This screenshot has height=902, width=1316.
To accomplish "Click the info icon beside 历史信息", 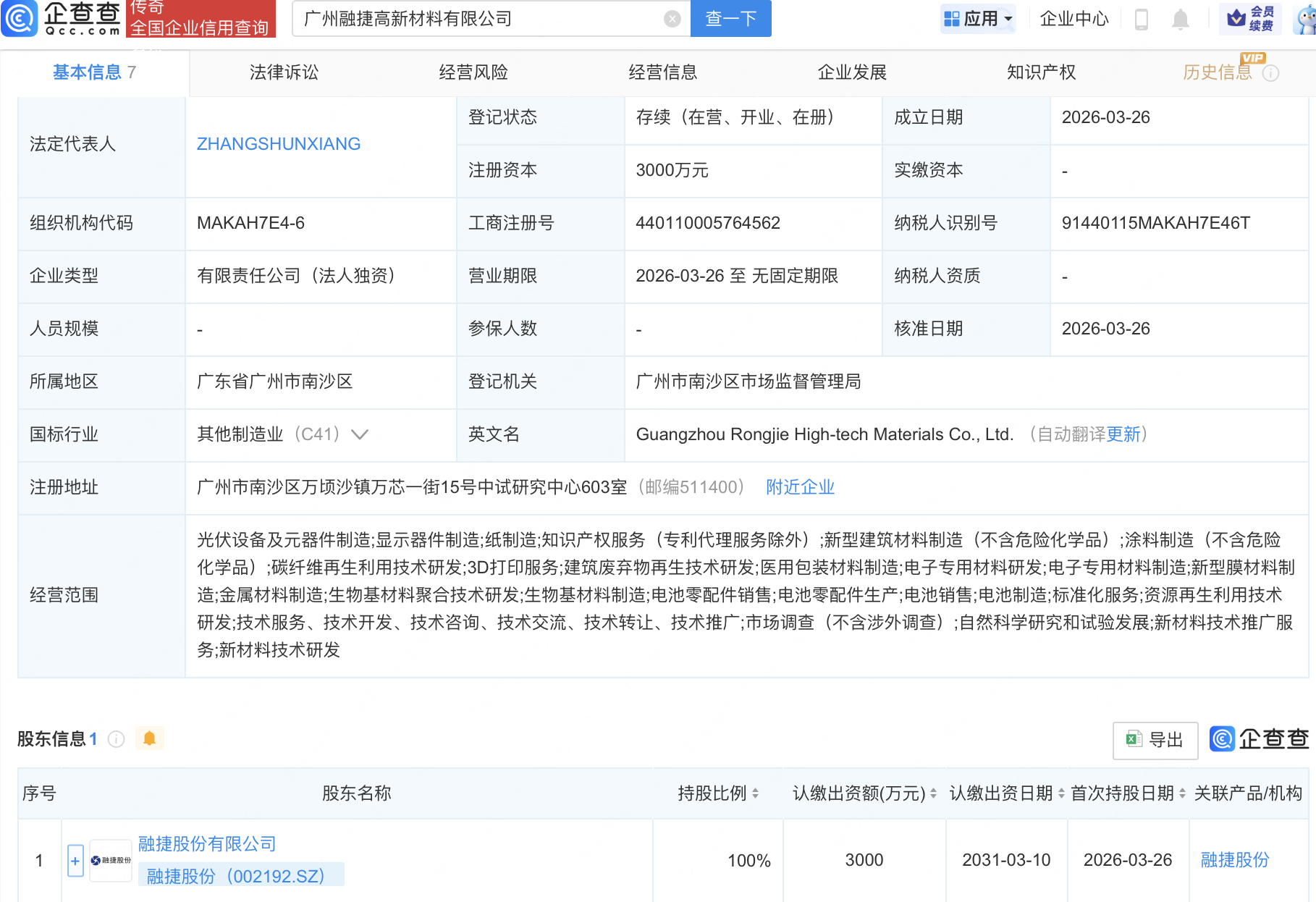I will tap(1270, 73).
